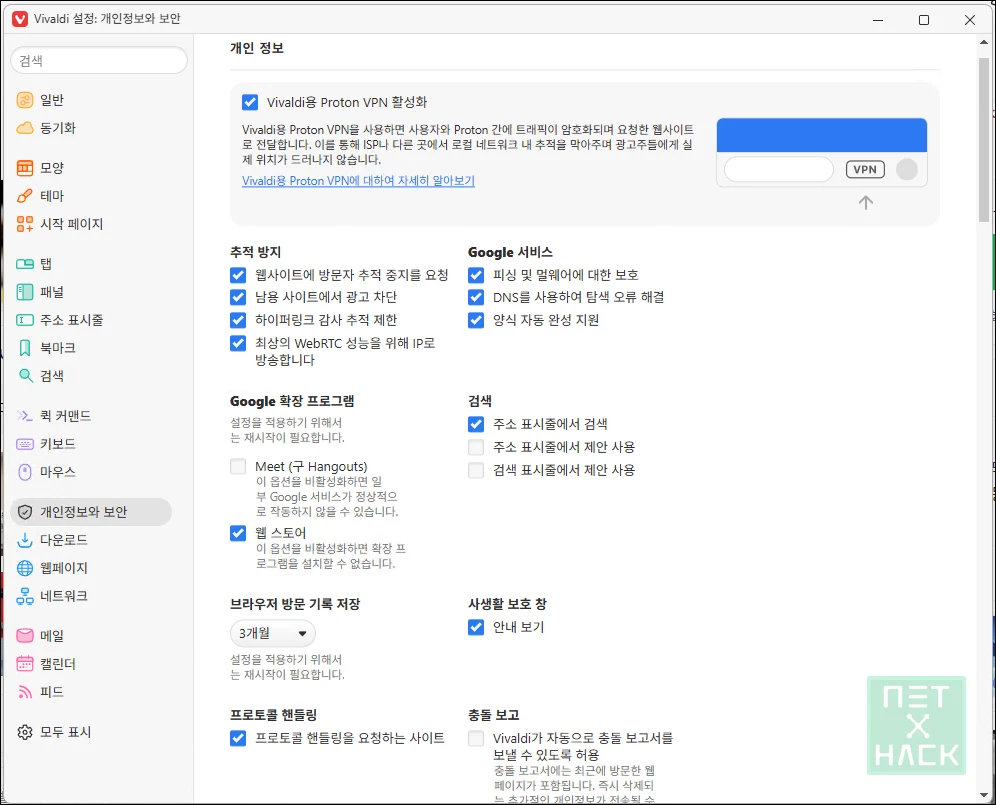Enable 검색 표시줄에서 제안 사용 checkbox
The height and width of the screenshot is (805, 996).
[x=476, y=470]
